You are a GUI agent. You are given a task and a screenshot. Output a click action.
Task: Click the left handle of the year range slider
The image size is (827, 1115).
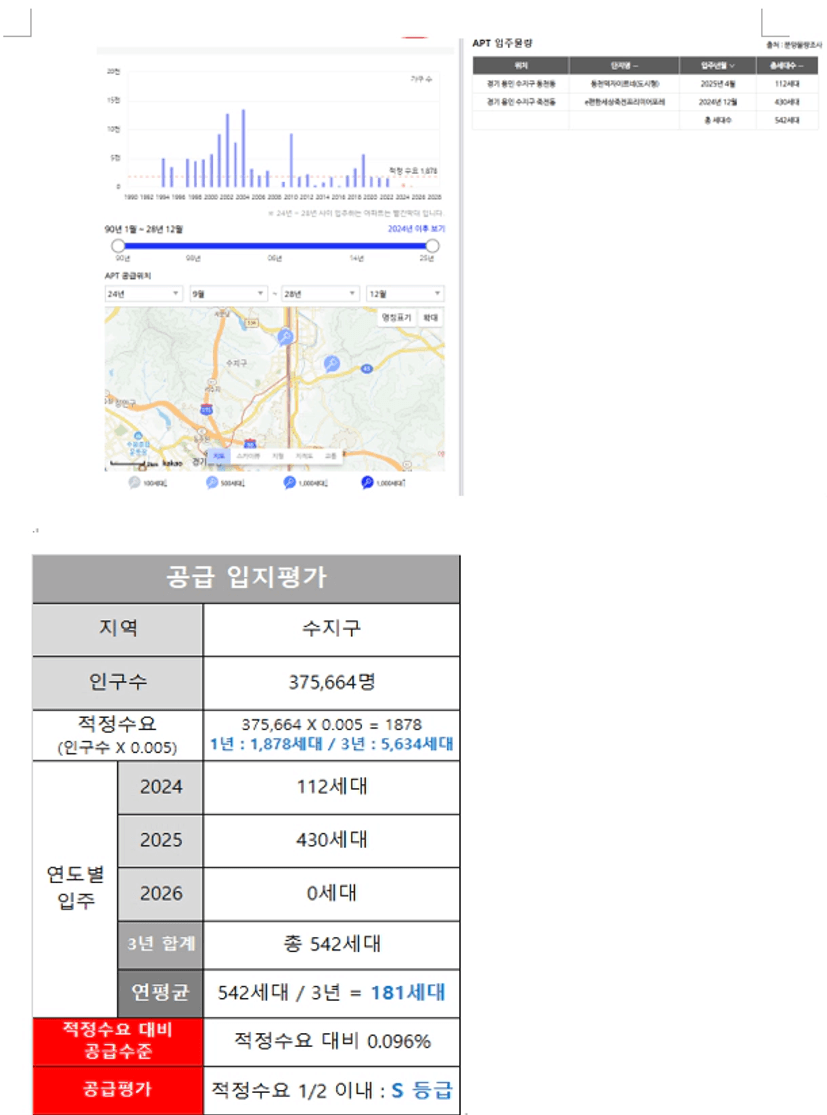click(118, 246)
